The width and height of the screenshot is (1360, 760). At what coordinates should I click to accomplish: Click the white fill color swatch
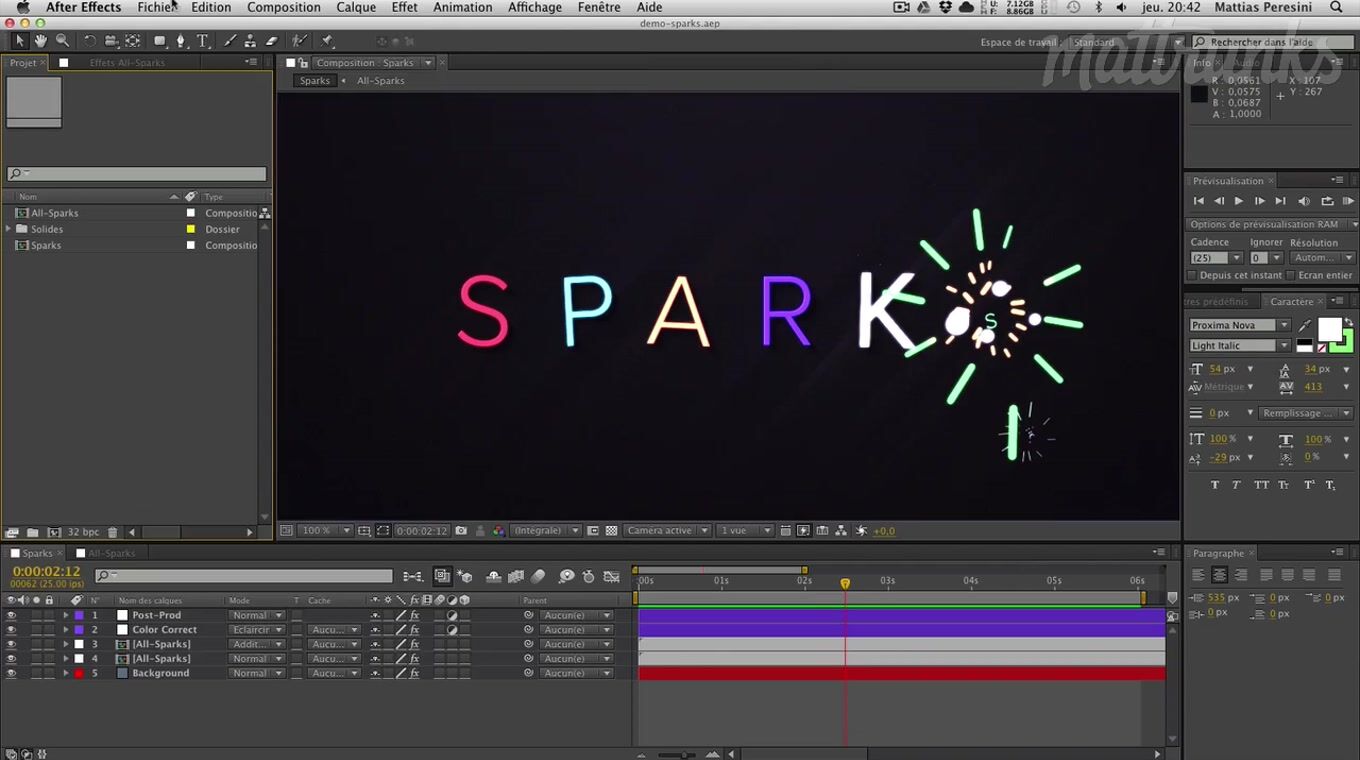click(1329, 329)
